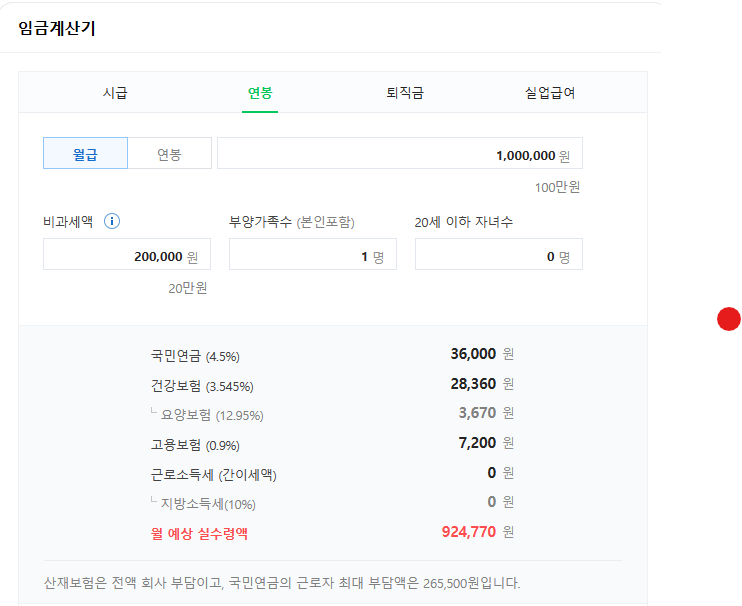
Task: Select the 건강보험 (3.545%) label
Action: pyautogui.click(x=201, y=385)
